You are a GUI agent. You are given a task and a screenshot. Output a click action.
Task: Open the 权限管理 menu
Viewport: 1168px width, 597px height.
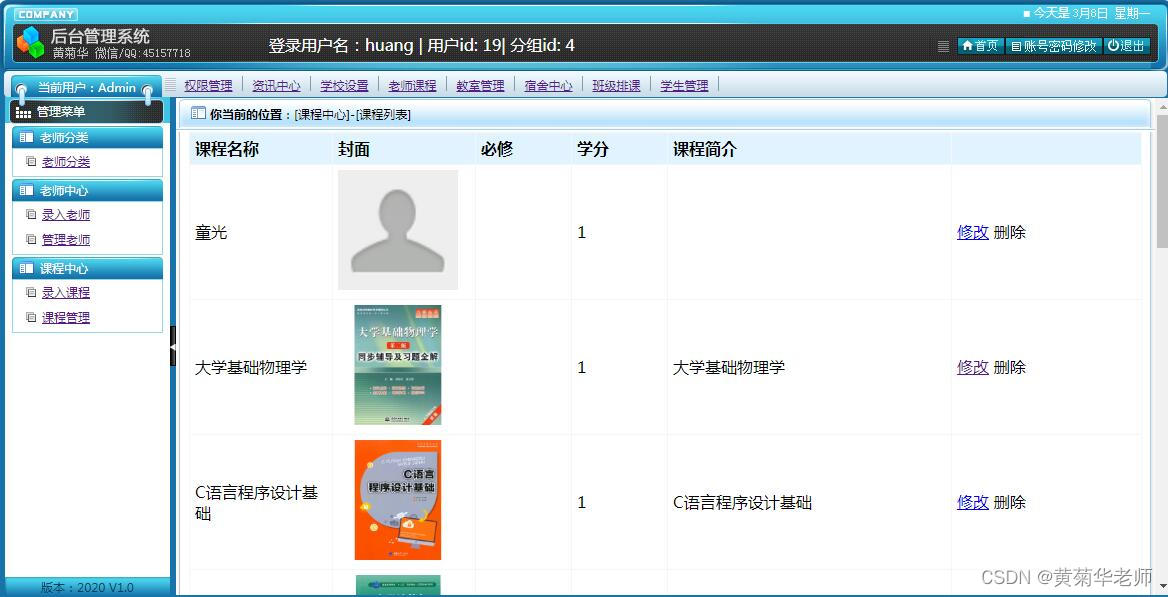209,86
